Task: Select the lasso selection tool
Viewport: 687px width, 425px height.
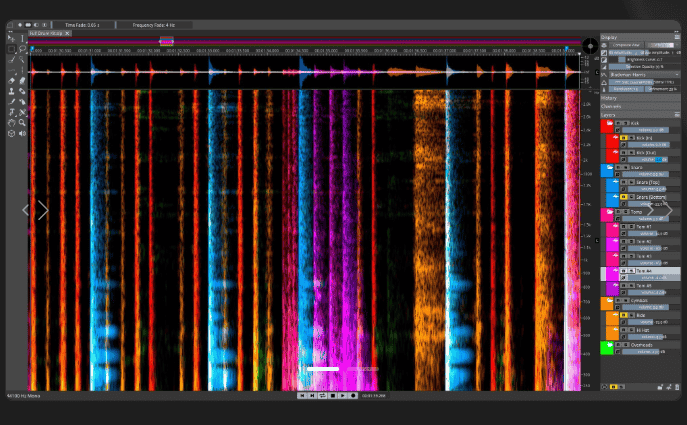Action: [x=22, y=49]
